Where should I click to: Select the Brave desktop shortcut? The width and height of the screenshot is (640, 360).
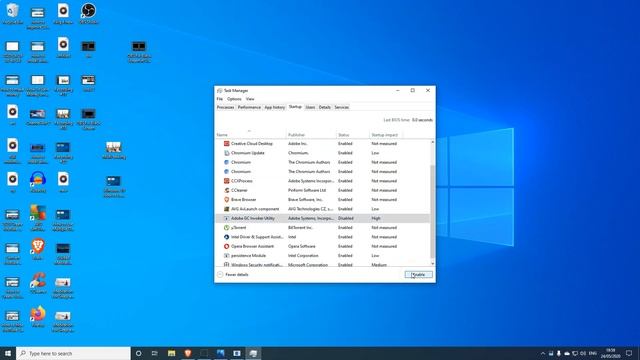click(x=38, y=249)
